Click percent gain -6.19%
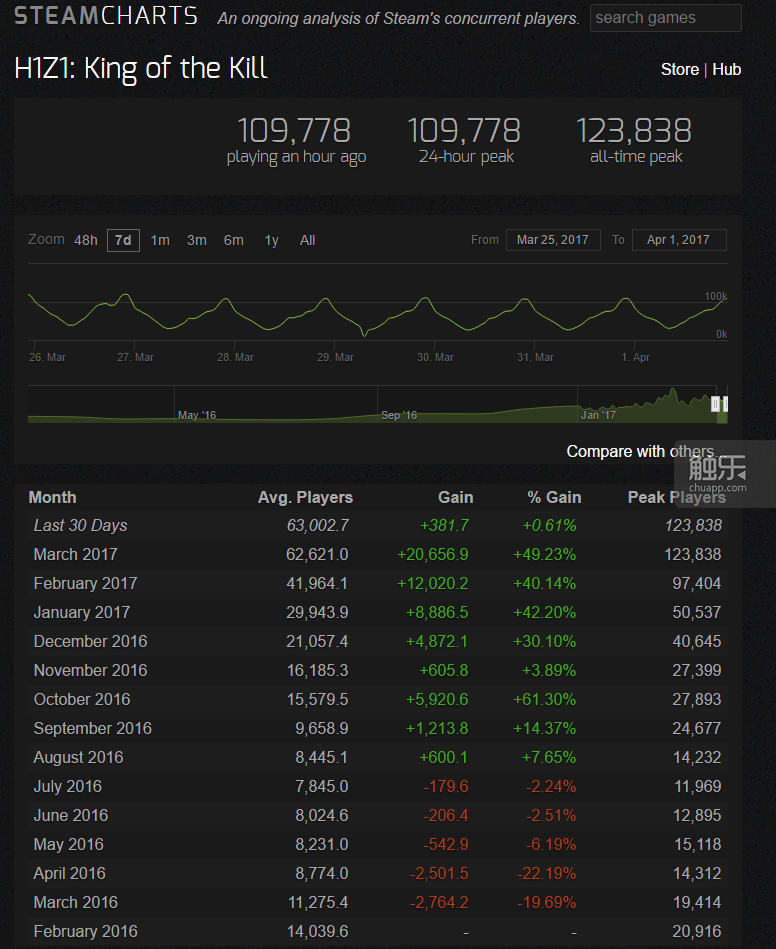Viewport: 776px width, 949px height. coord(550,845)
